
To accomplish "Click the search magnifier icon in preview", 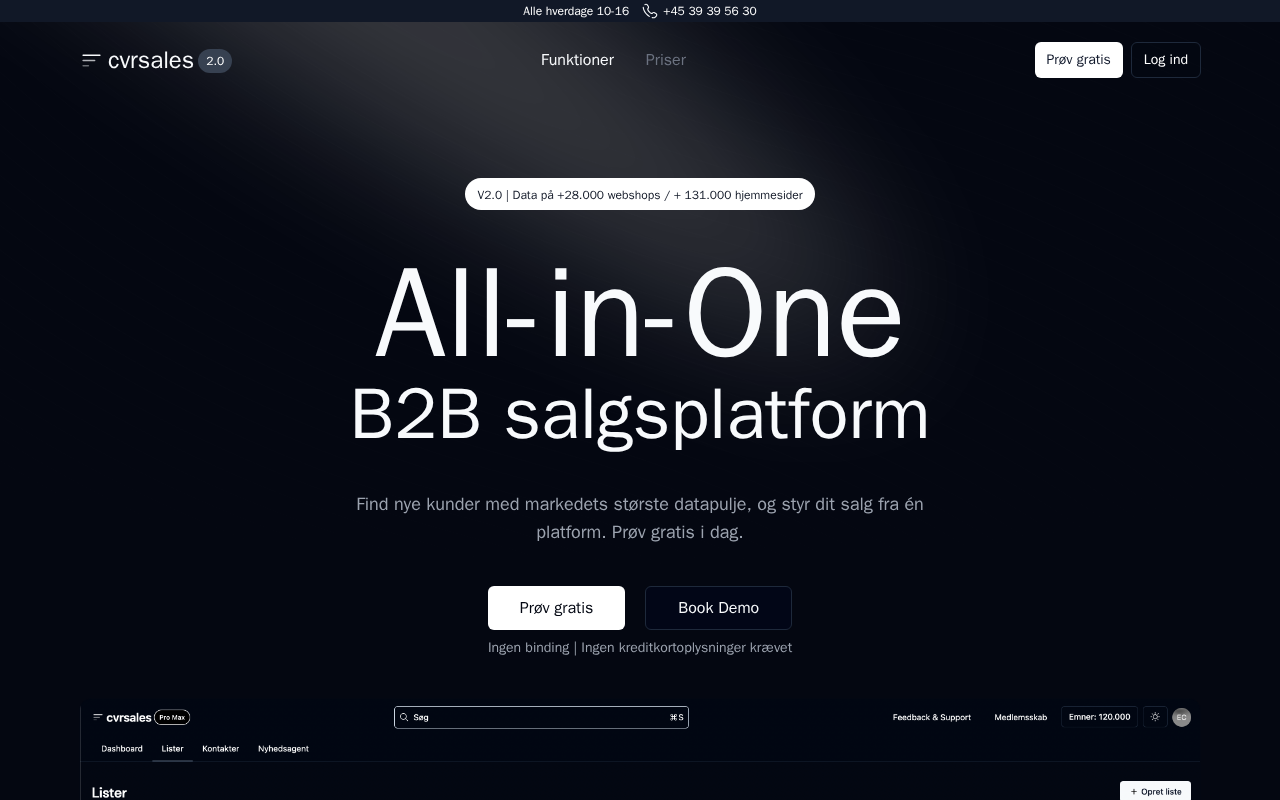I will 404,717.
